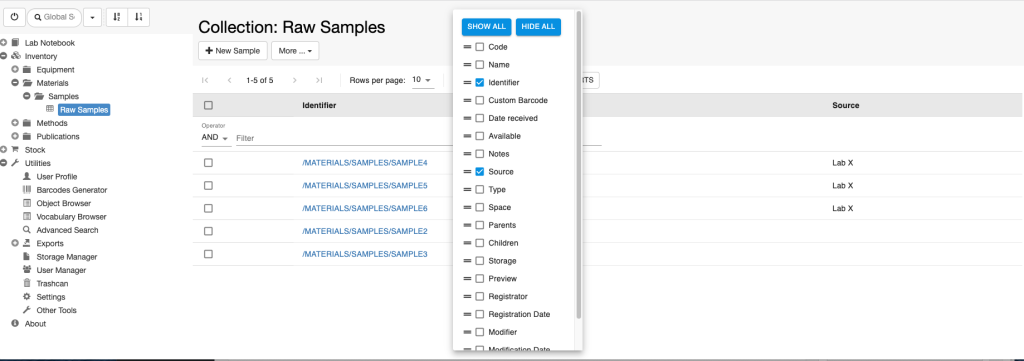Click the Barcodes Generator icon in sidebar
The image size is (1024, 361).
[27, 190]
